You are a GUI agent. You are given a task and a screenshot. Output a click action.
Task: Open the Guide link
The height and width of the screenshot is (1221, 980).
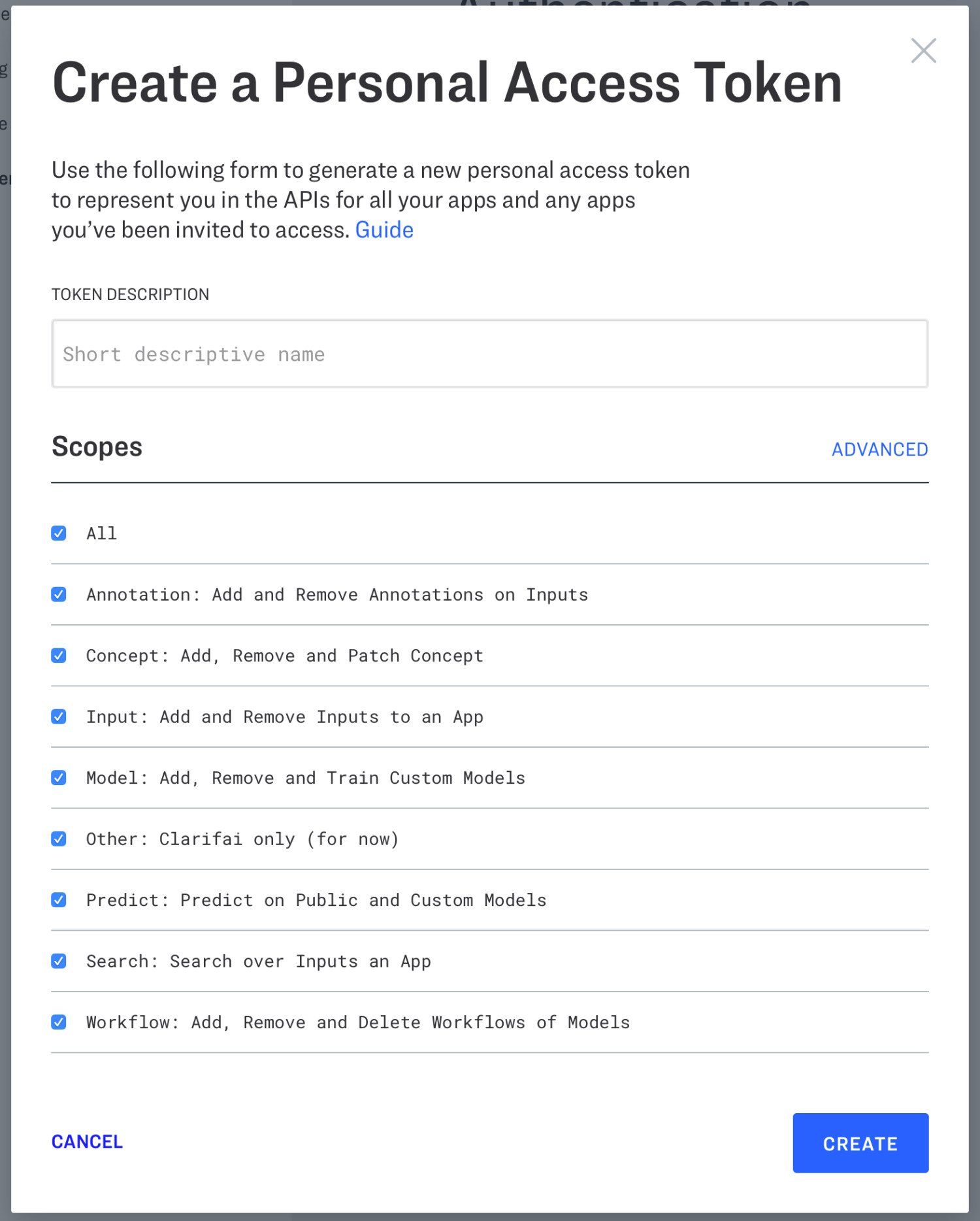click(384, 230)
